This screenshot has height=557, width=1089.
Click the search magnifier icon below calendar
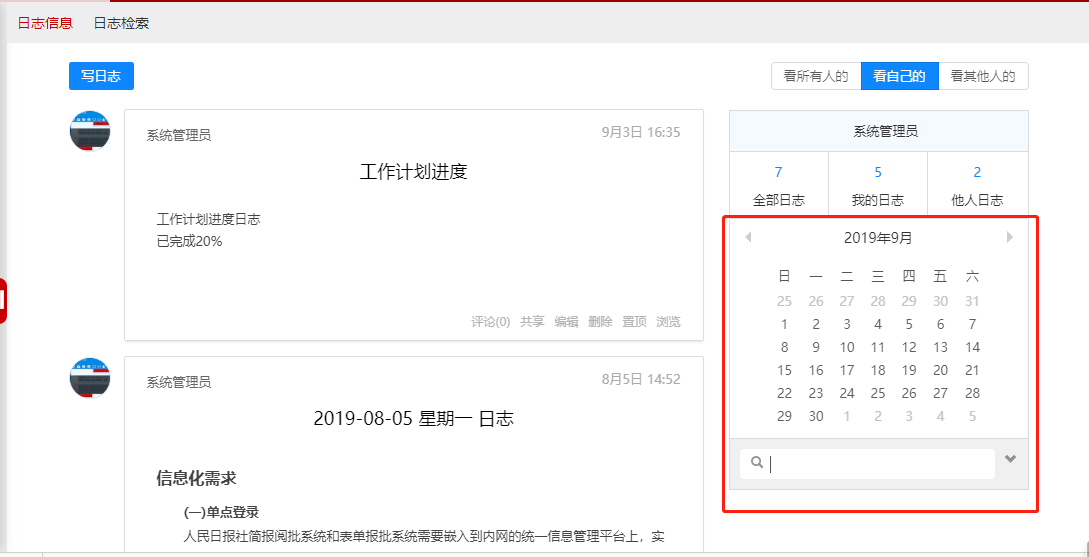[757, 463]
